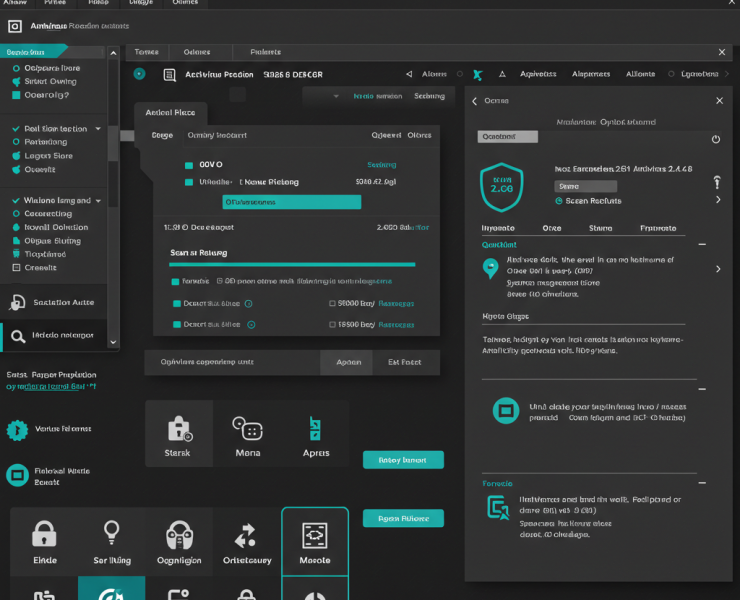Viewport: 740px width, 600px height.
Task: Collapse the Qaetliimt section minus
Action: point(702,245)
